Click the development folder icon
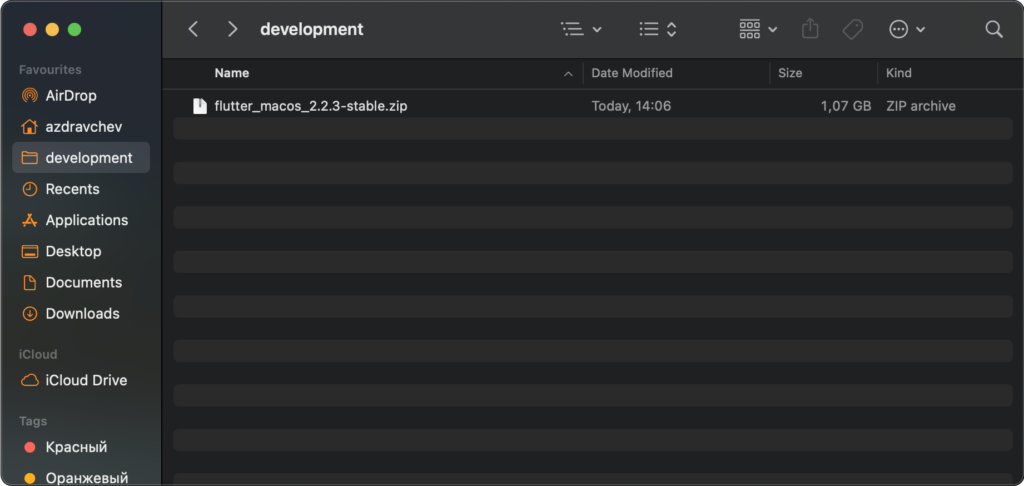The image size is (1024, 486). (29, 157)
